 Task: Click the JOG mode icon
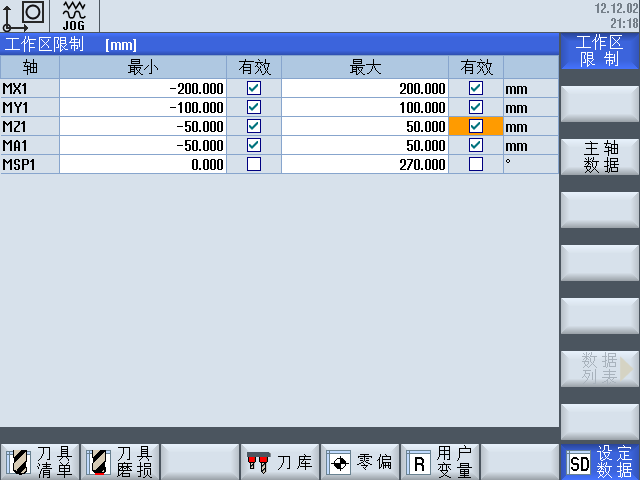coord(74,17)
